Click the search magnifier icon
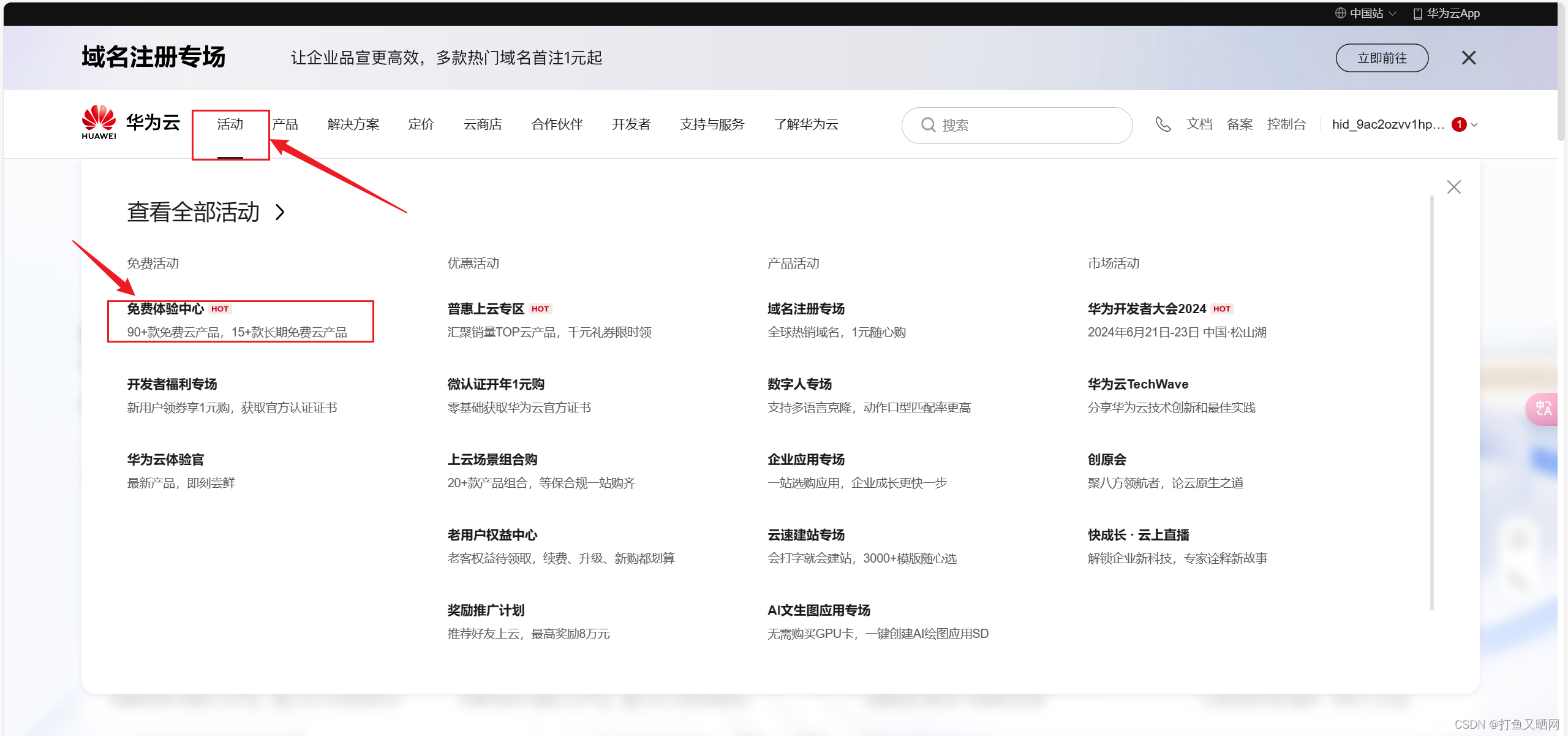 click(928, 125)
